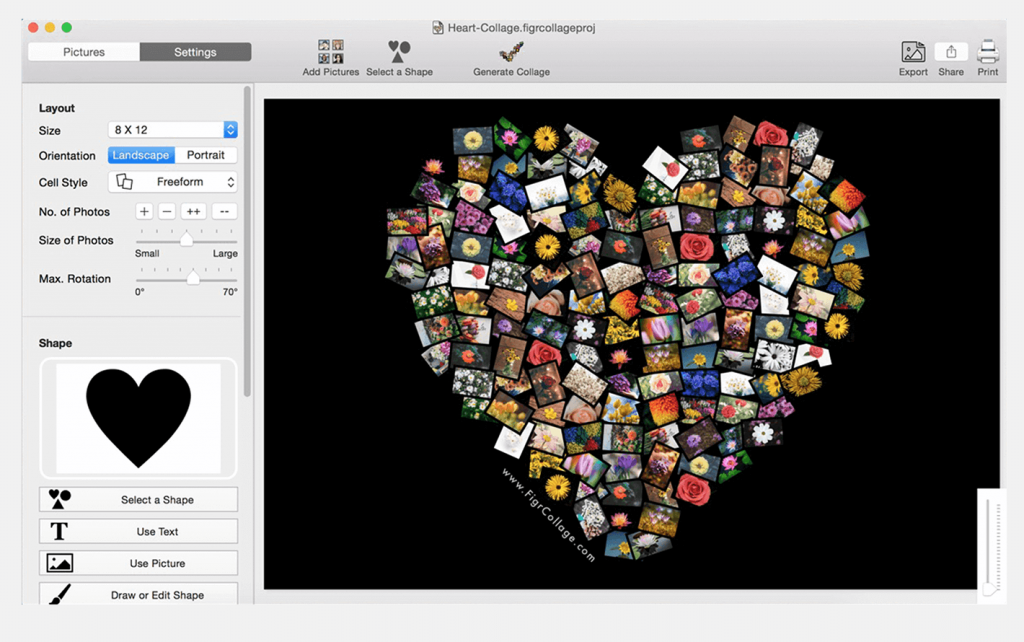Click the Size of Photos slider handle
The width and height of the screenshot is (1024, 642).
(x=186, y=239)
